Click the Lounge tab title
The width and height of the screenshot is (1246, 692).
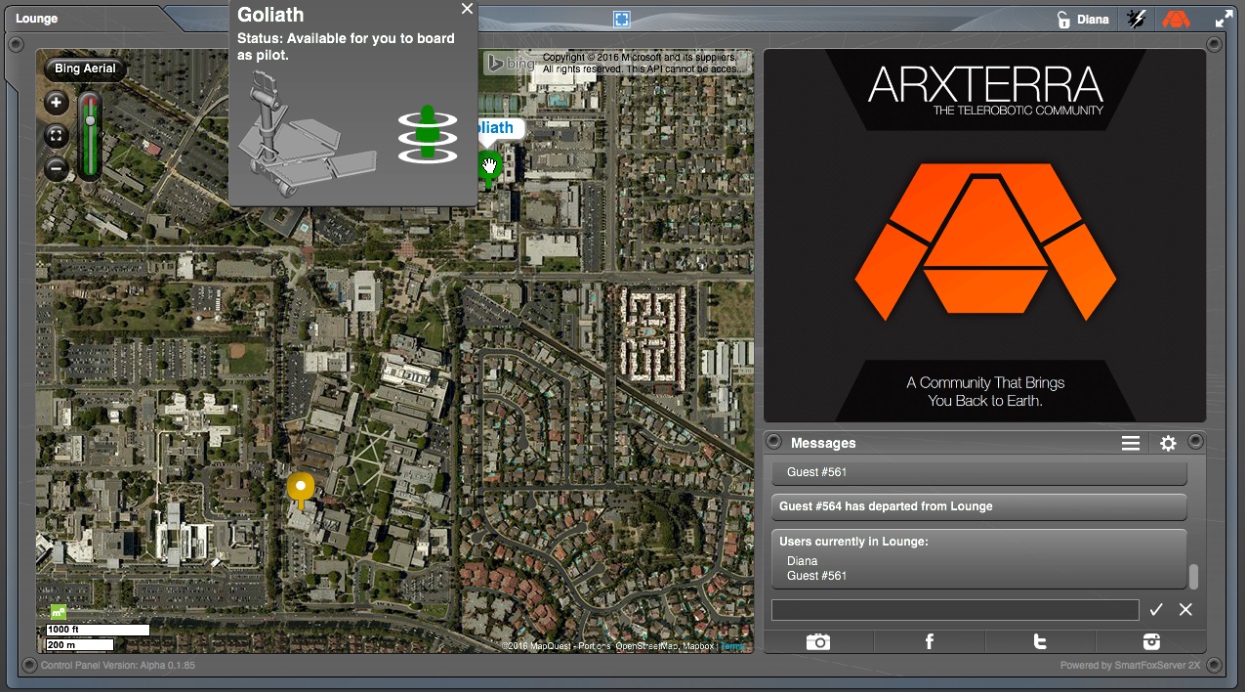pyautogui.click(x=37, y=19)
